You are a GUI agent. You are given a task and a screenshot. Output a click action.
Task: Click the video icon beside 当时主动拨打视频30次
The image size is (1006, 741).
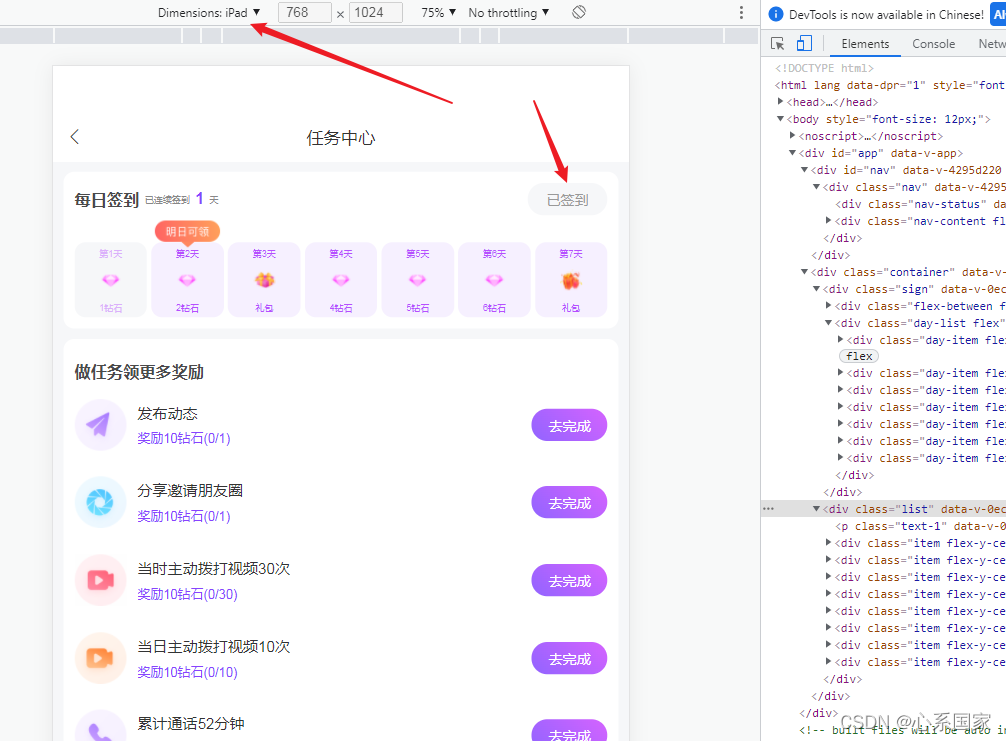pos(100,580)
